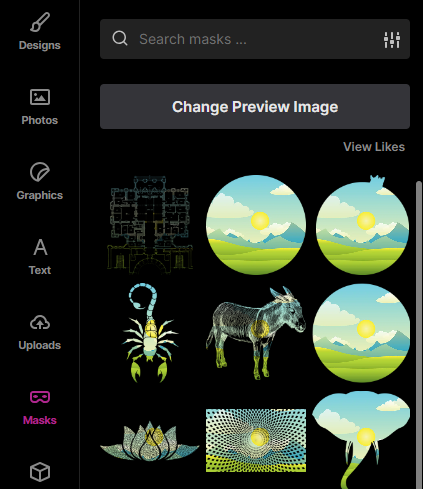This screenshot has width=423, height=489.
Task: Select the castle floor plan mask
Action: 150,224
